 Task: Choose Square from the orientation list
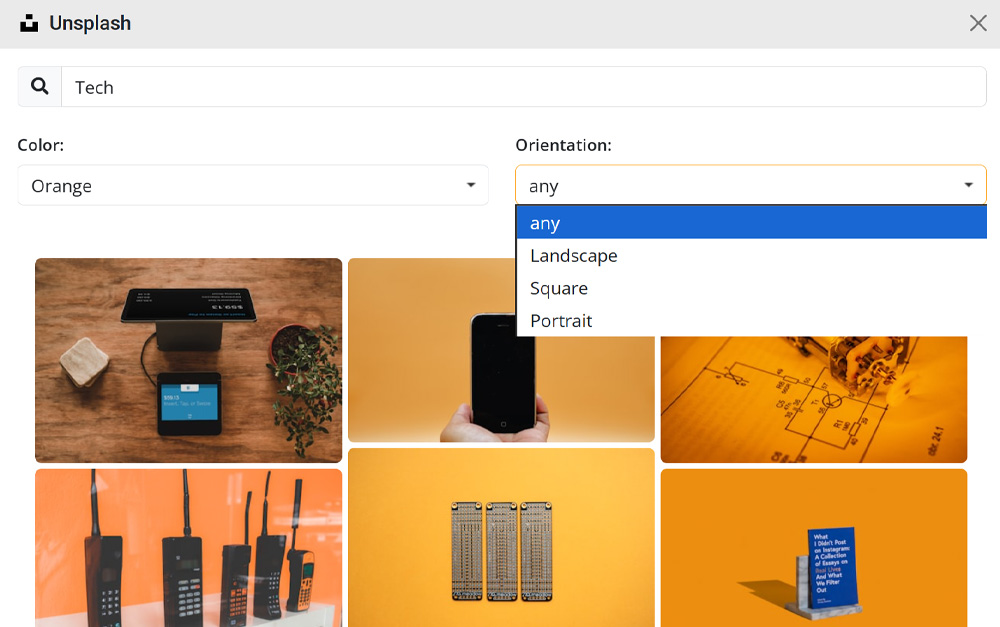(x=559, y=288)
